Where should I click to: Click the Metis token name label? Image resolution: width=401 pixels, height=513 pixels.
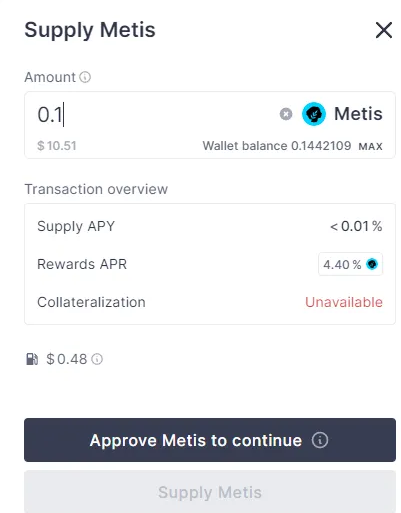[358, 114]
